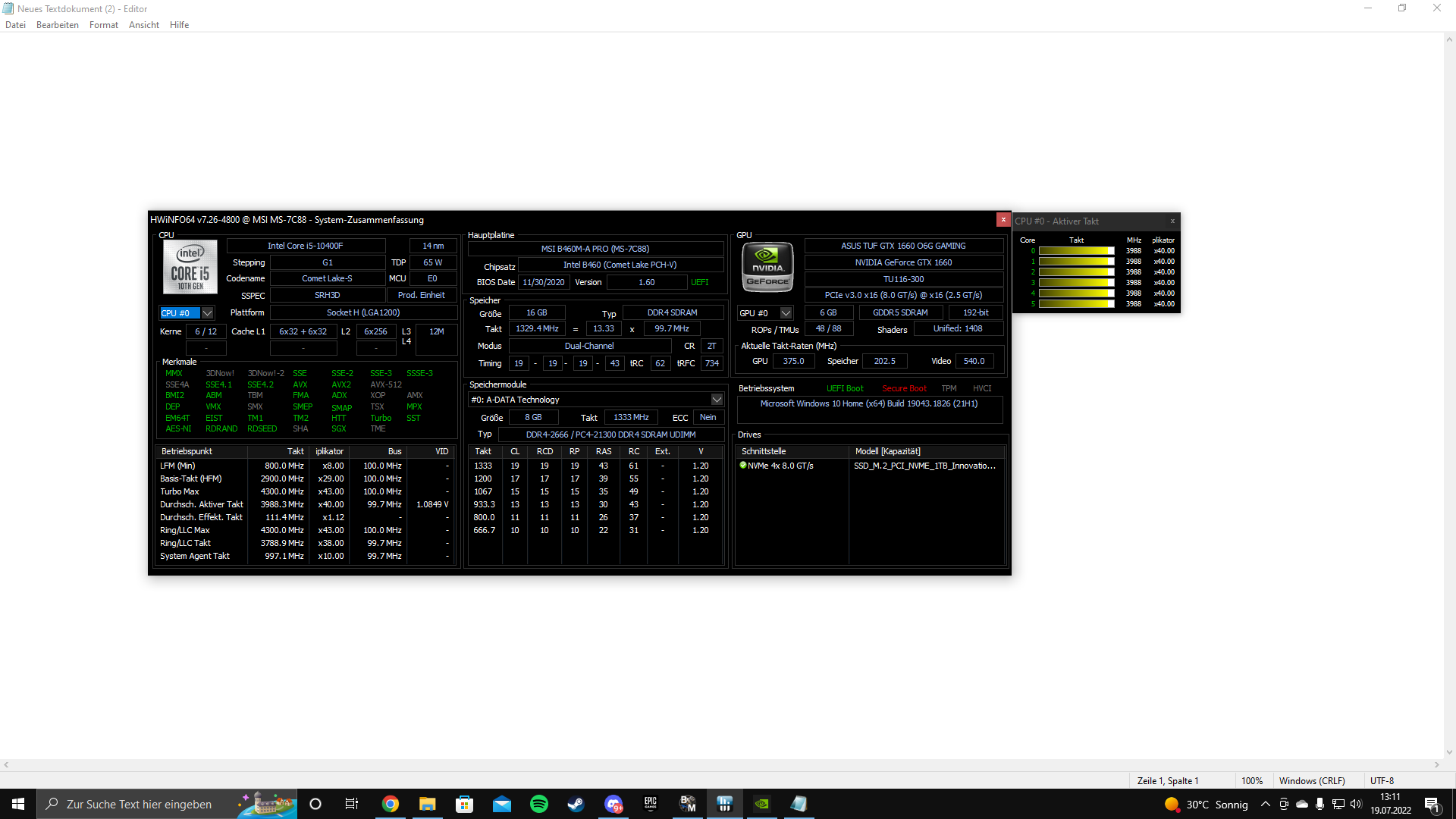This screenshot has height=819, width=1456.
Task: Open Google Chrome from the taskbar
Action: tap(391, 804)
